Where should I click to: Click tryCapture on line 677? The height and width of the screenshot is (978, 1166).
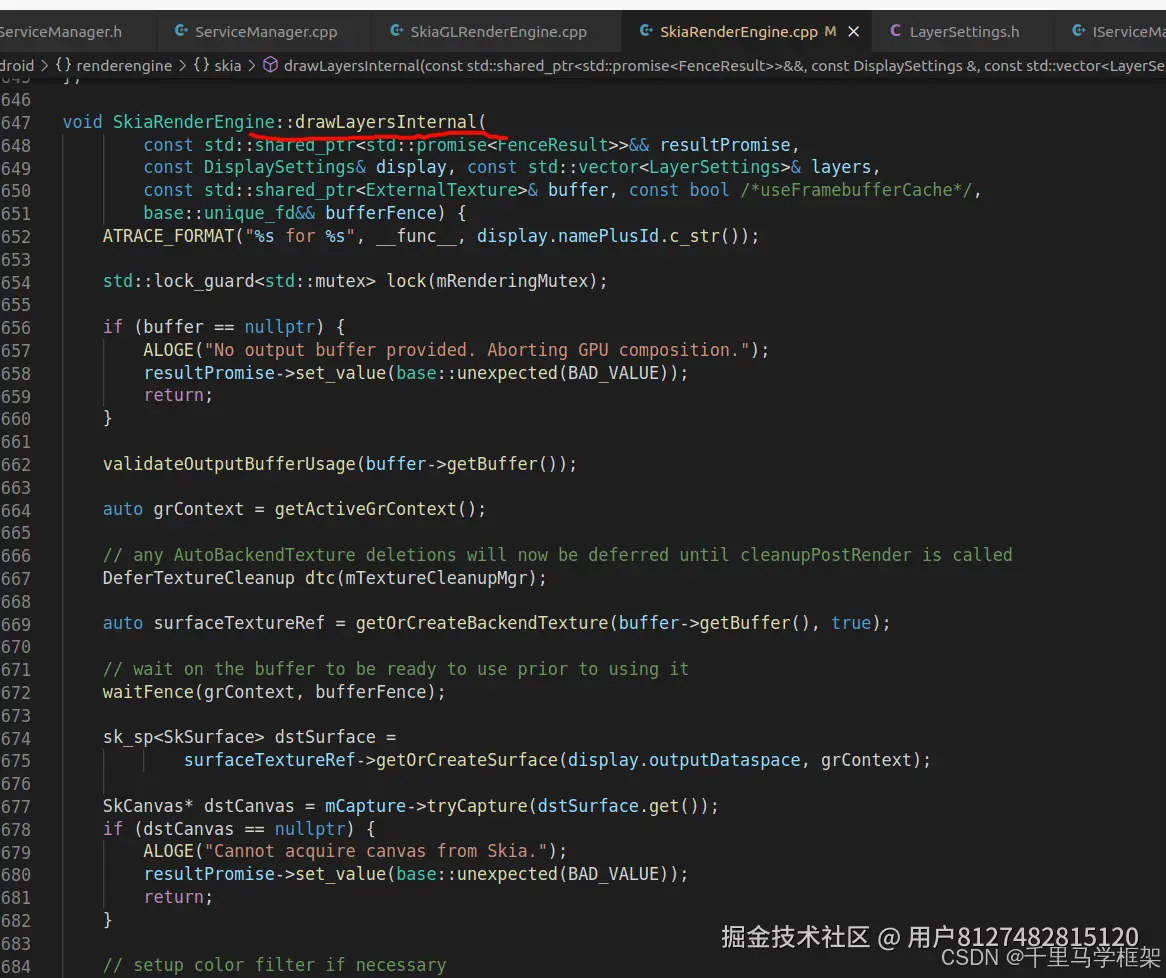tap(477, 806)
